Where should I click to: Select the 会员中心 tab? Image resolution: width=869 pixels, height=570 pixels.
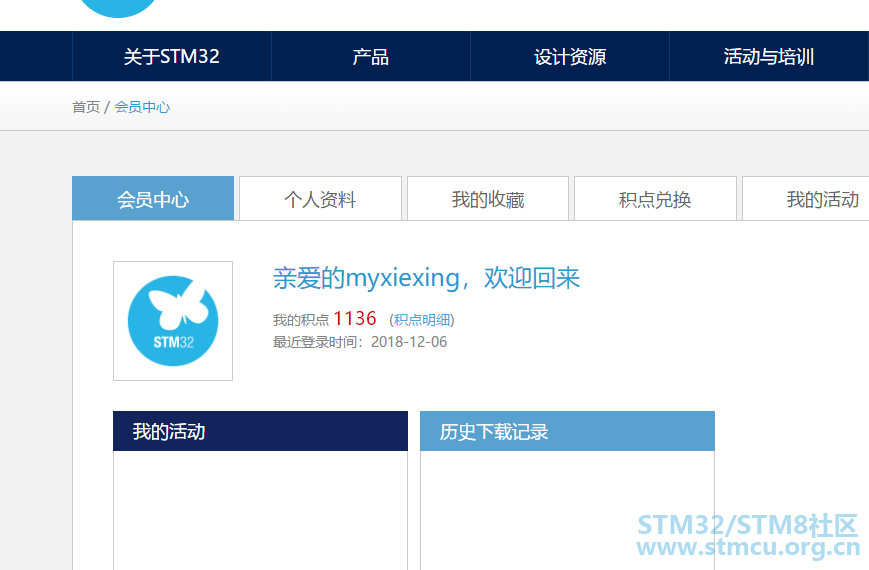click(x=153, y=199)
